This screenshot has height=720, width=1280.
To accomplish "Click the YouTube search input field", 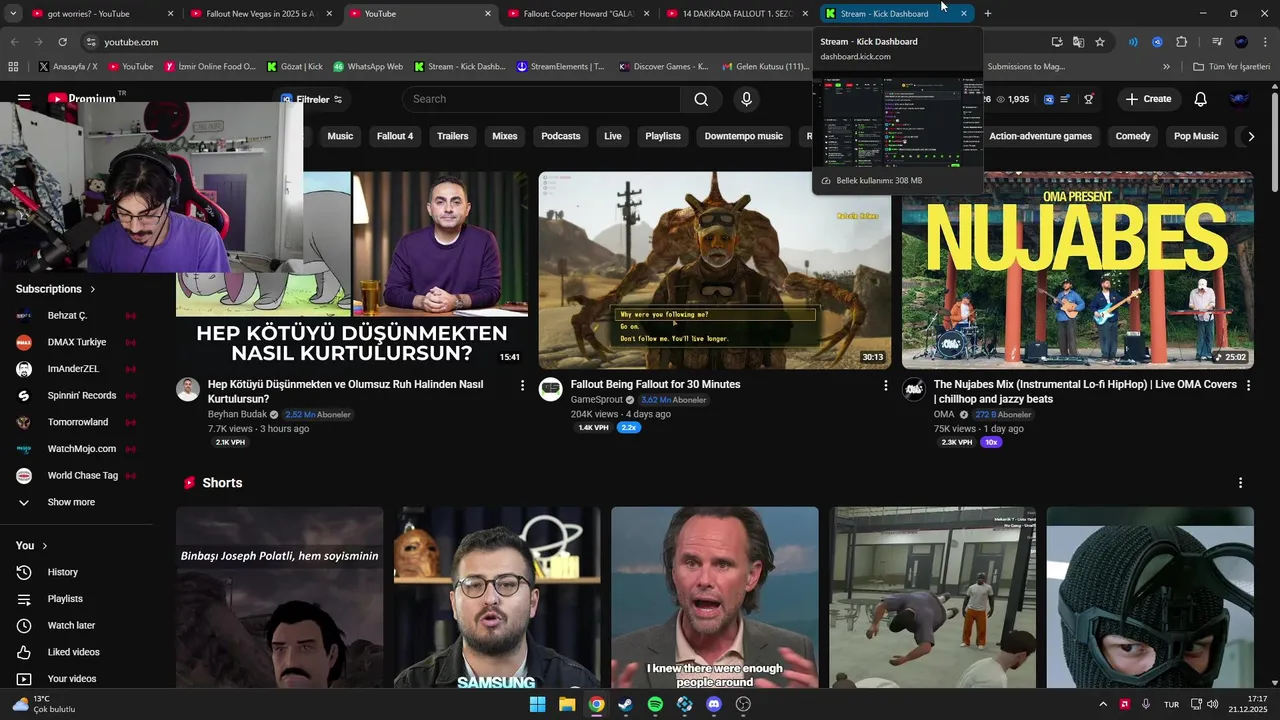I will click(541, 99).
